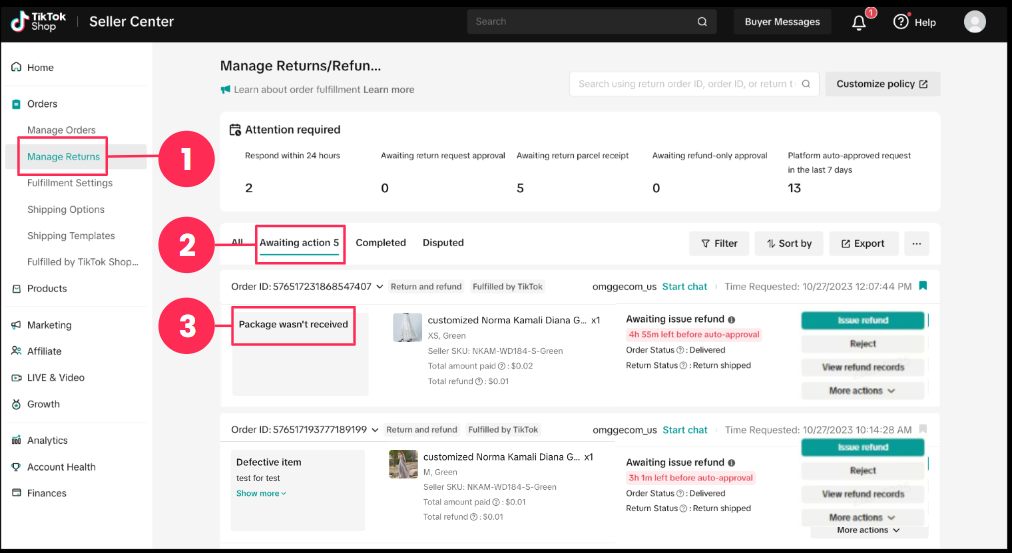Click the user profile avatar

pos(974,22)
